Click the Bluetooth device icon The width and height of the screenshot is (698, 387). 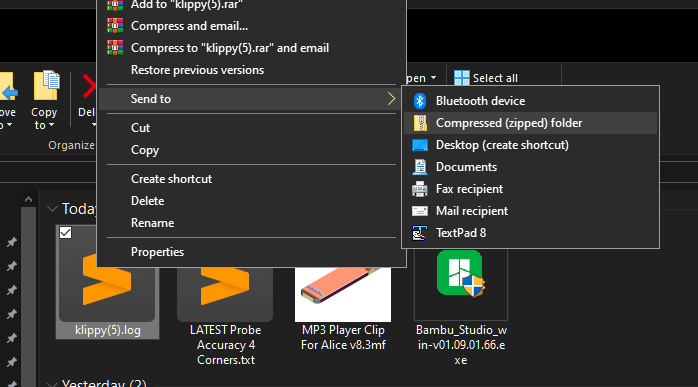click(x=420, y=101)
